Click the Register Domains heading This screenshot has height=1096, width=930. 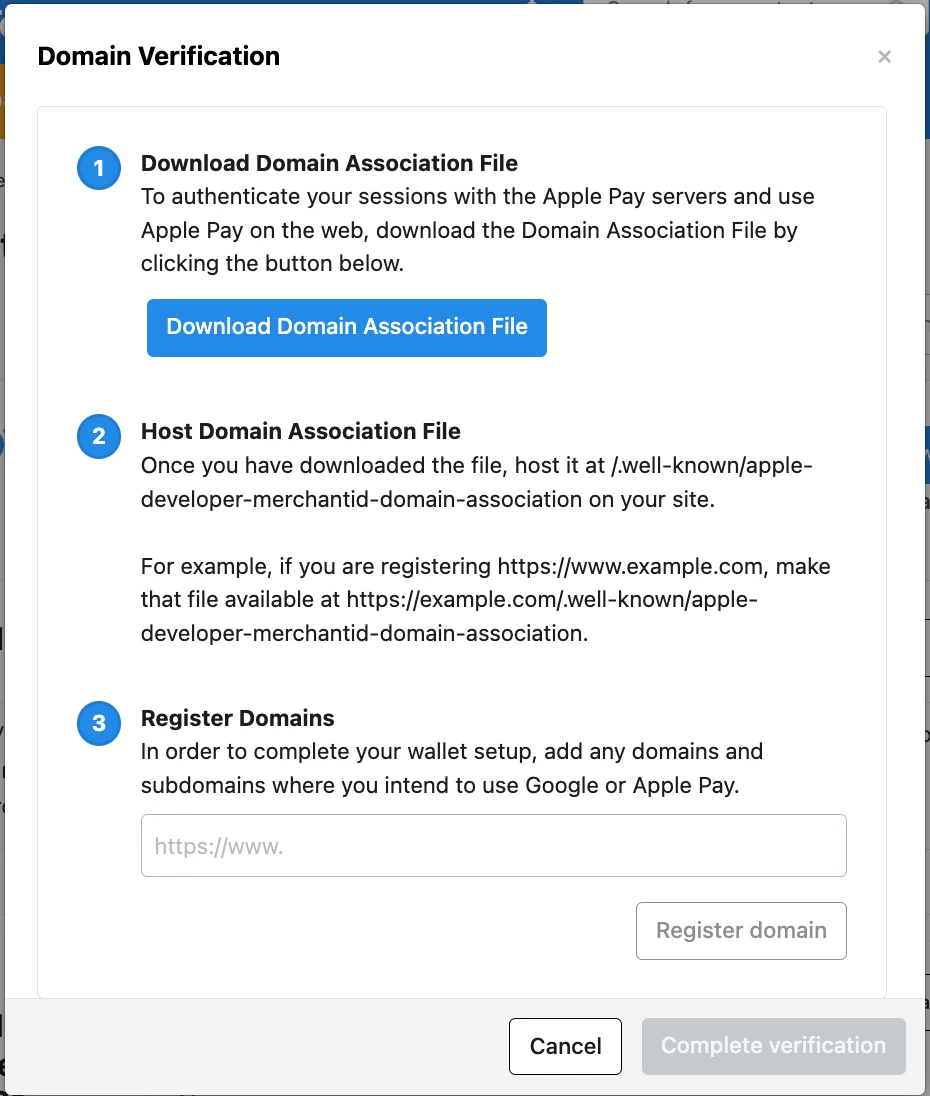tap(237, 718)
